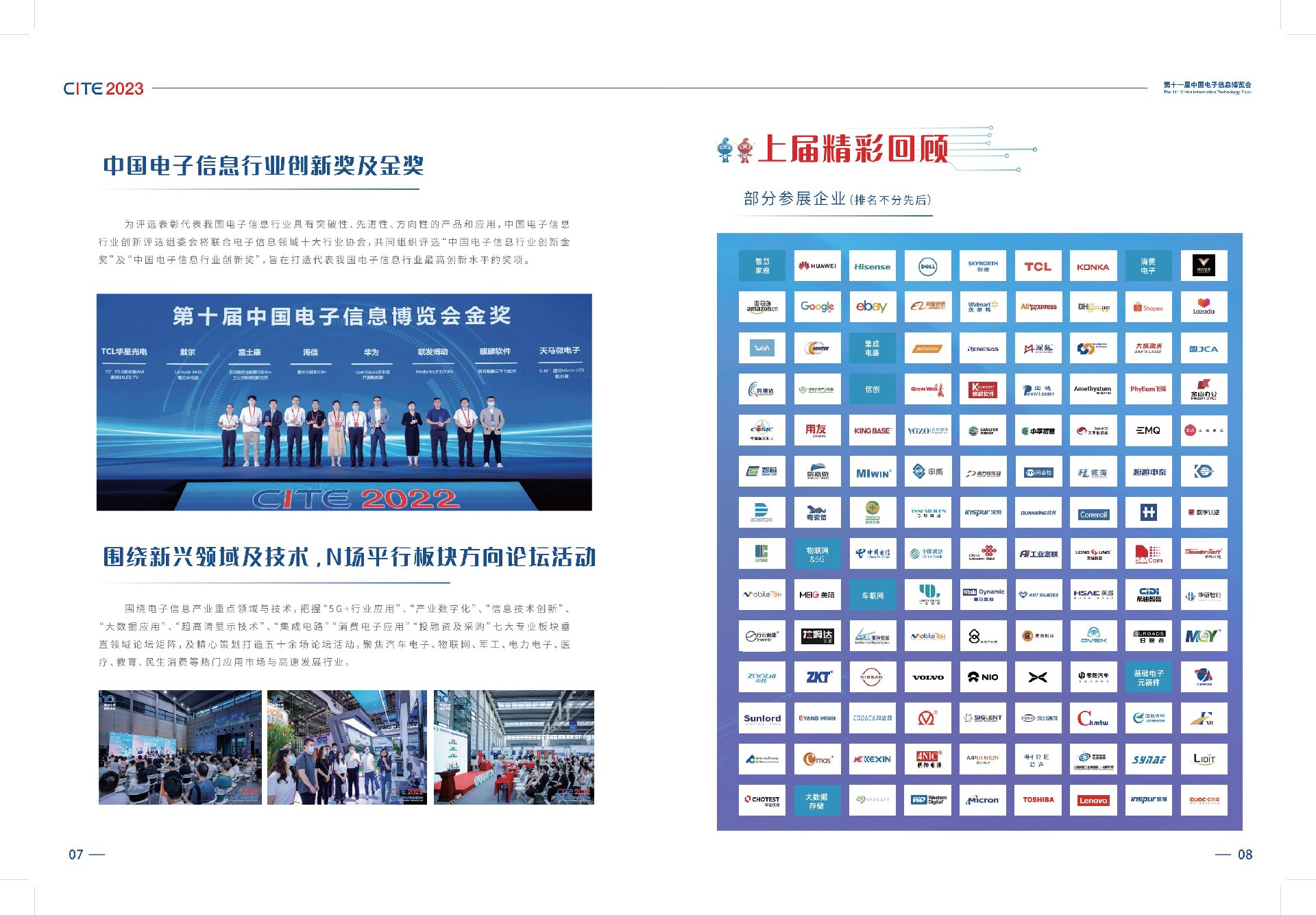Click the MEIG 美格 logo tile
This screenshot has width=1316, height=915.
click(817, 595)
